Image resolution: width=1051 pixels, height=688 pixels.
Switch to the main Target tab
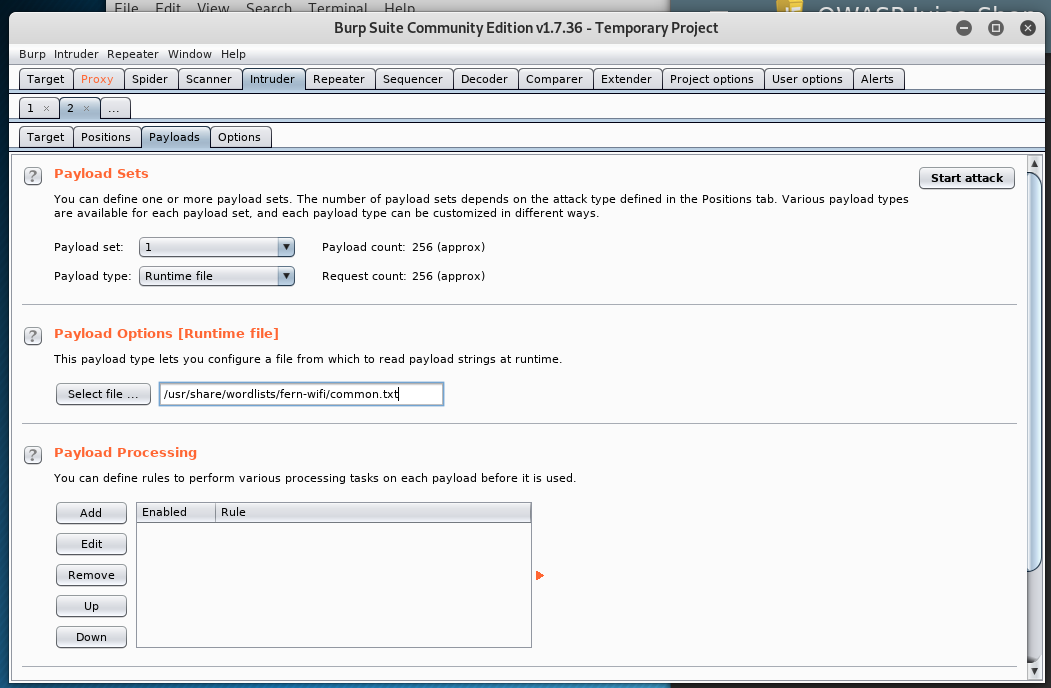coord(46,79)
